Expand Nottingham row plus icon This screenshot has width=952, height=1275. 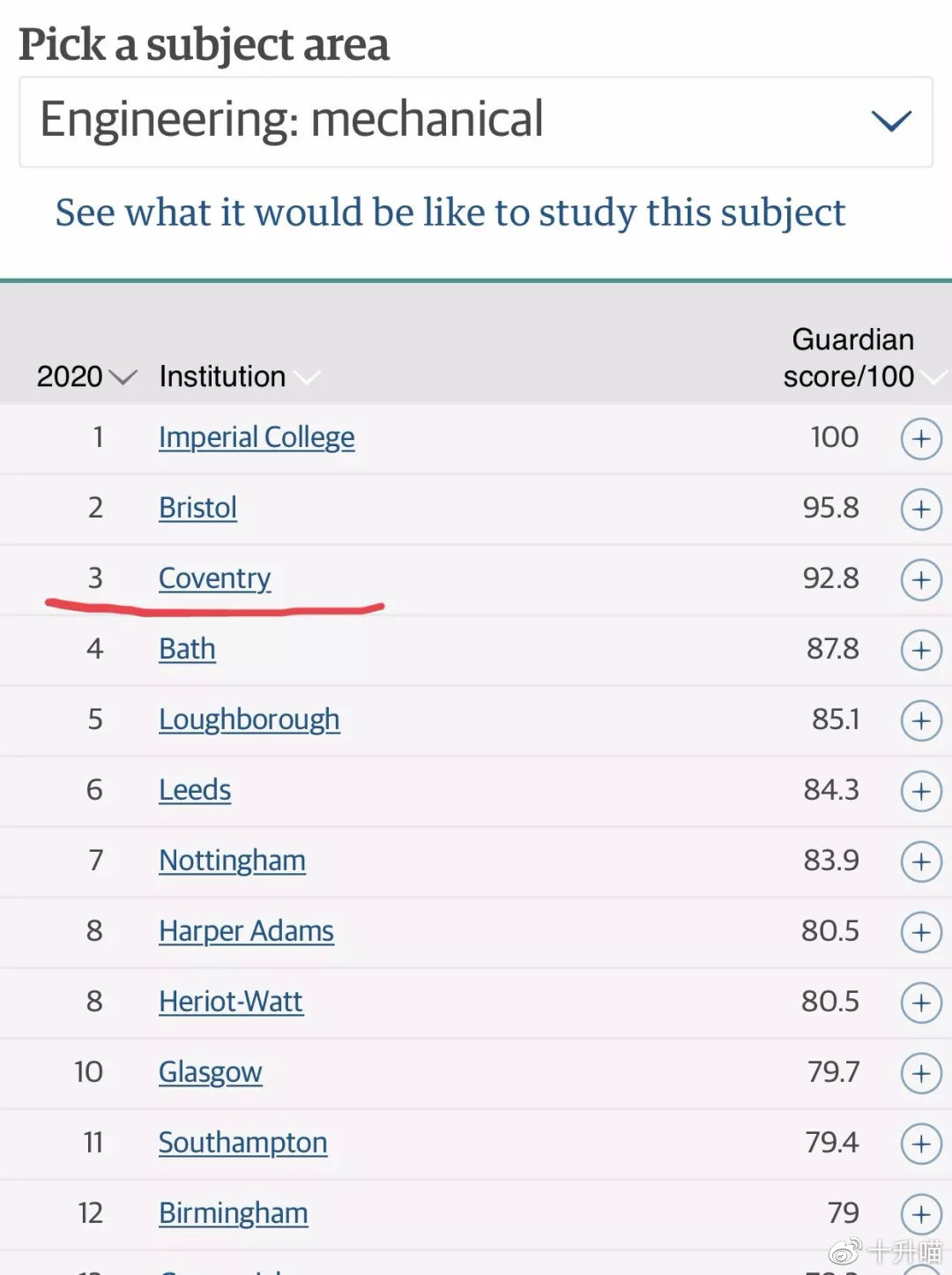(921, 861)
